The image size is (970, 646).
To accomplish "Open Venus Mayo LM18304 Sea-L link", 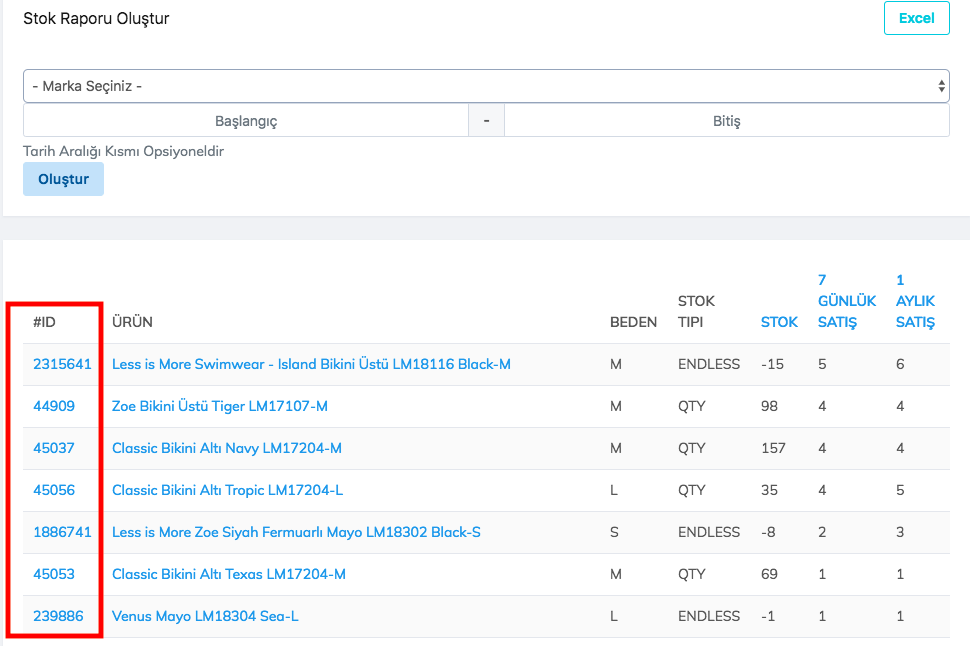I will (x=205, y=616).
